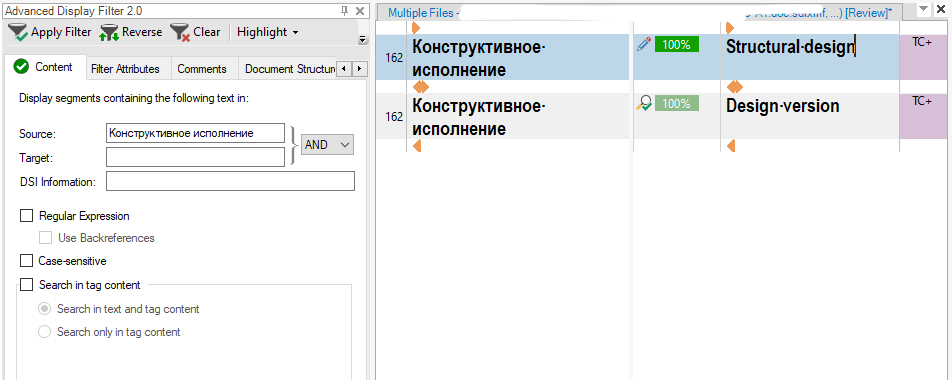Viewport: 952px width, 380px height.
Task: Click the Clear filter icon
Action: 180,32
